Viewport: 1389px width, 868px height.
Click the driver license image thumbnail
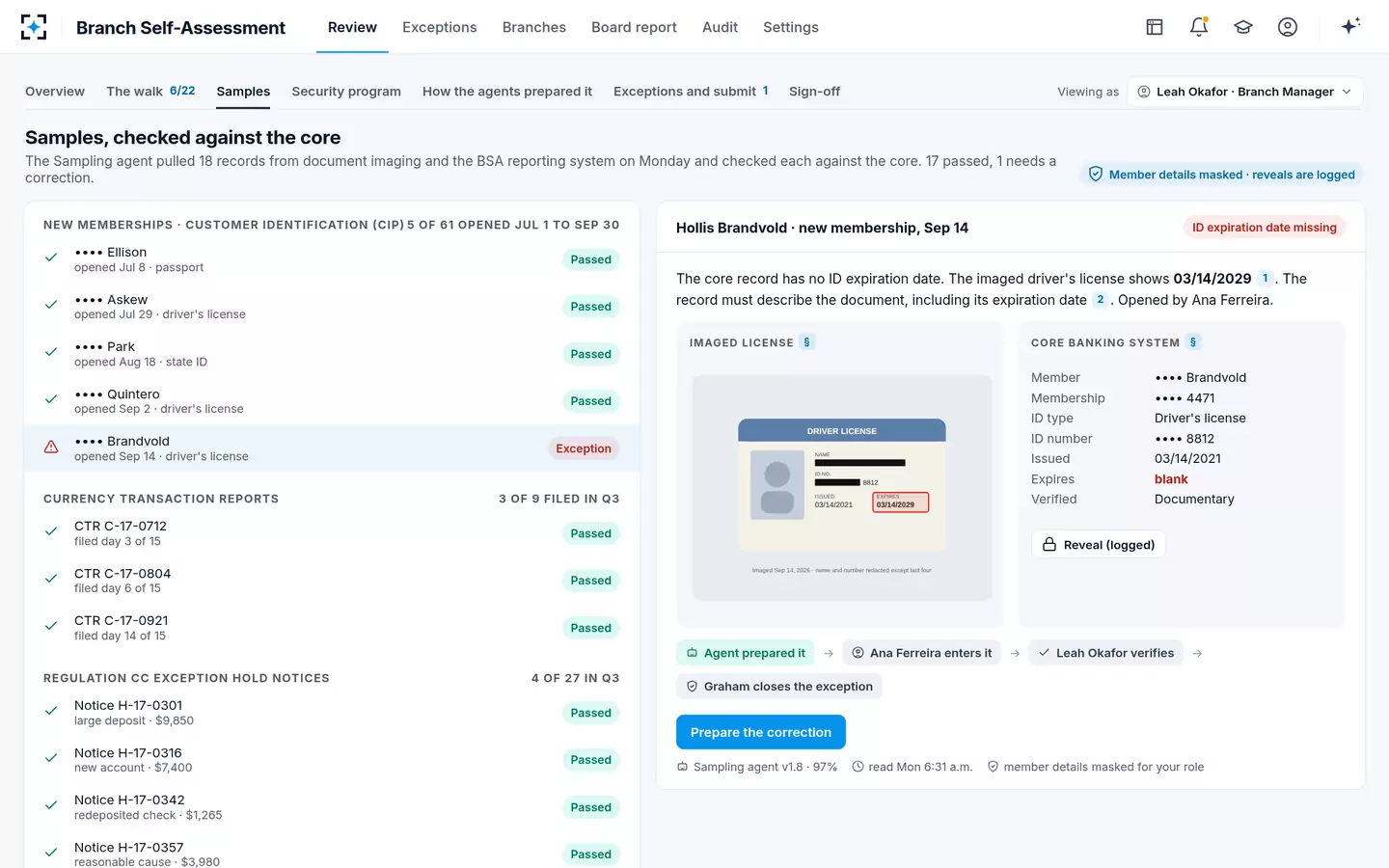[842, 488]
